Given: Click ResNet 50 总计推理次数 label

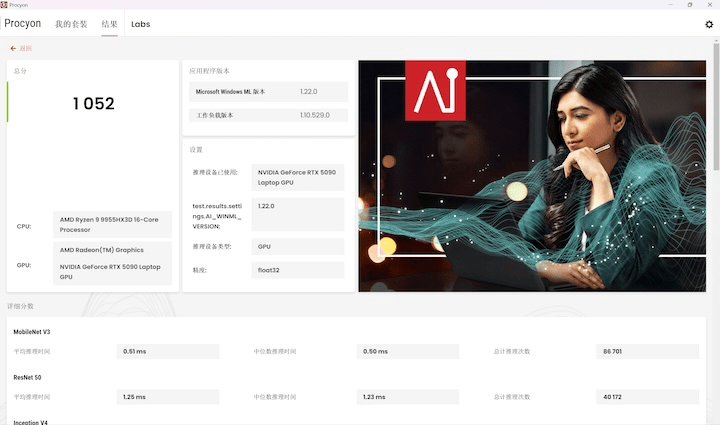Looking at the screenshot, I should click(512, 397).
